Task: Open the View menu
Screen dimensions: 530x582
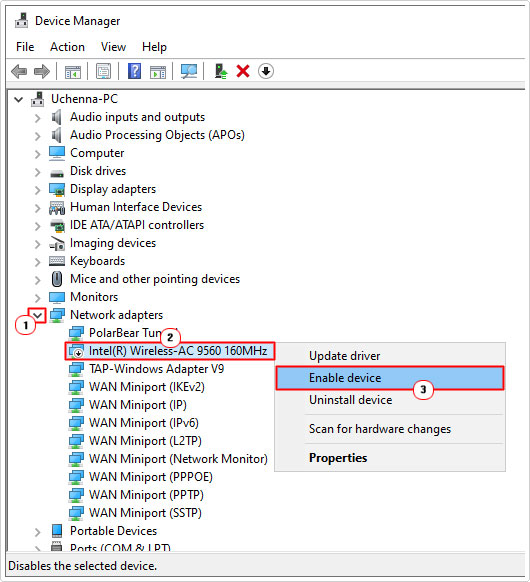Action: click(x=113, y=47)
